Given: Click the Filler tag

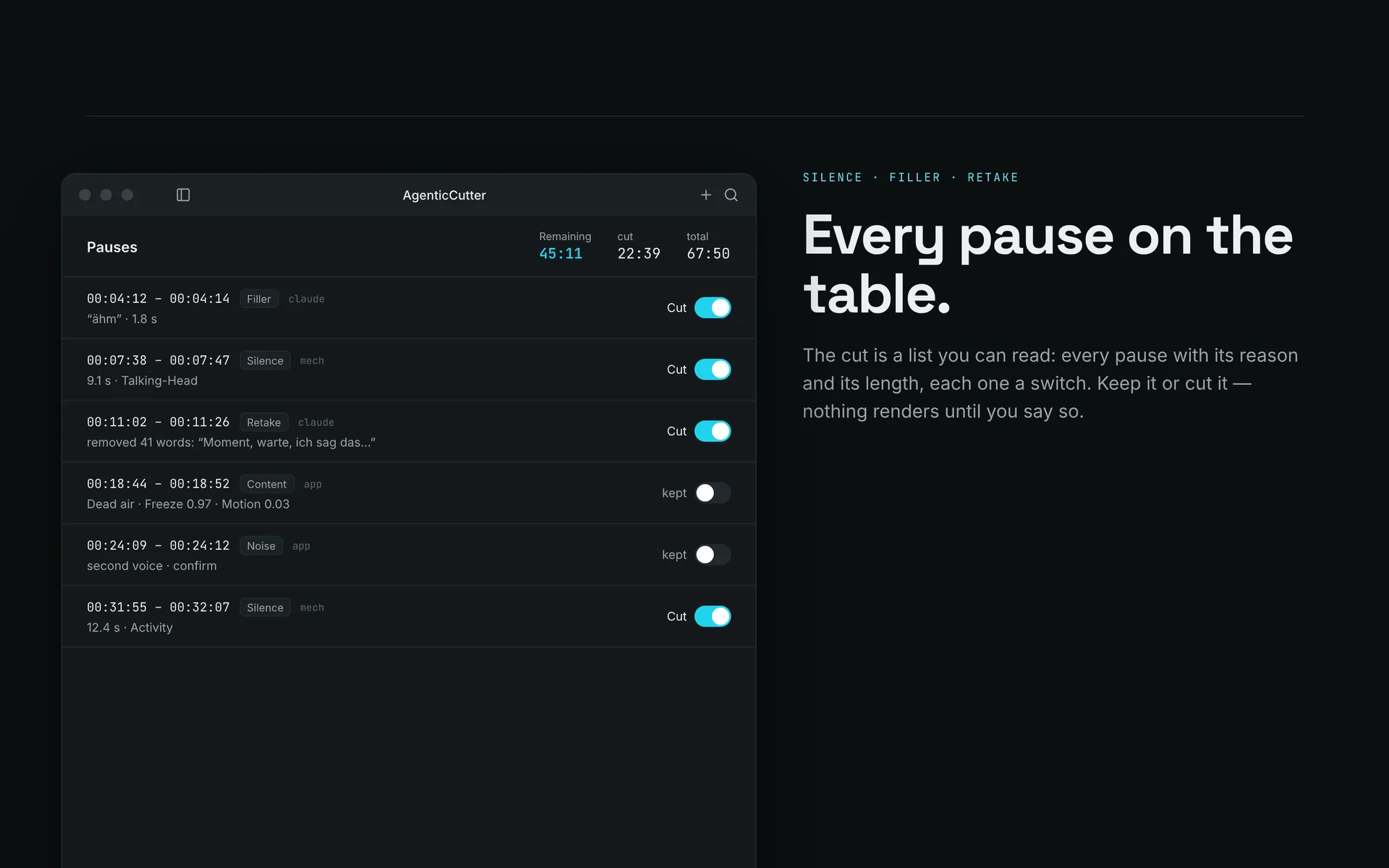Looking at the screenshot, I should coord(259,299).
